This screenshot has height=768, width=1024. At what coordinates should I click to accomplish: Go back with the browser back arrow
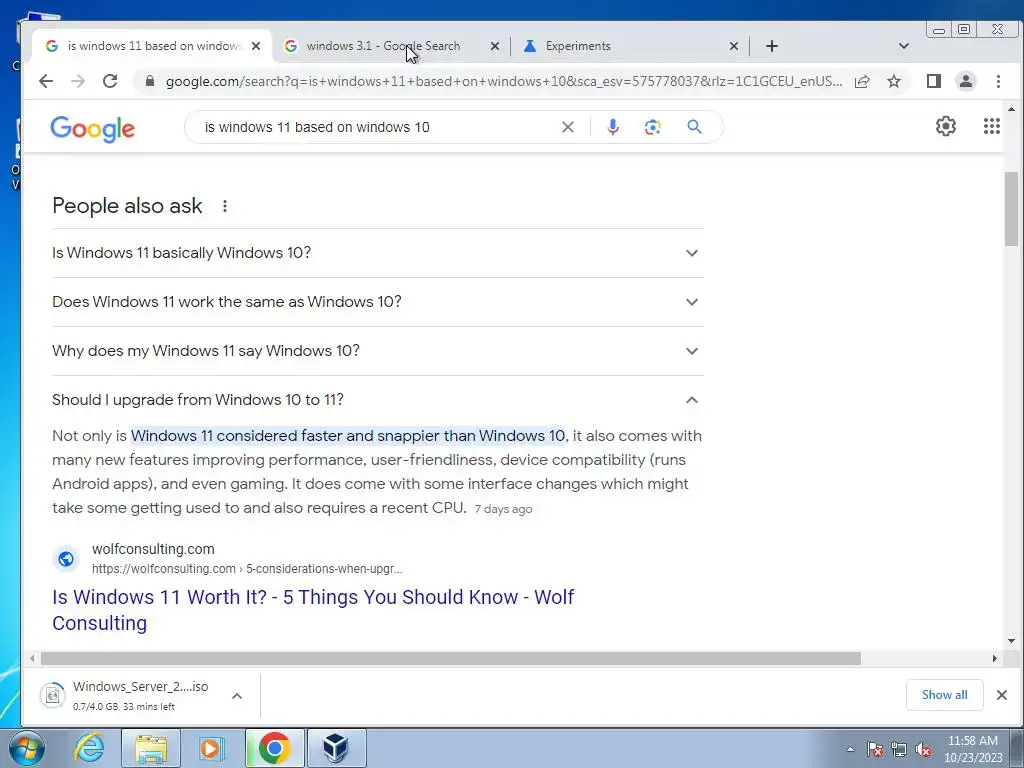(45, 81)
